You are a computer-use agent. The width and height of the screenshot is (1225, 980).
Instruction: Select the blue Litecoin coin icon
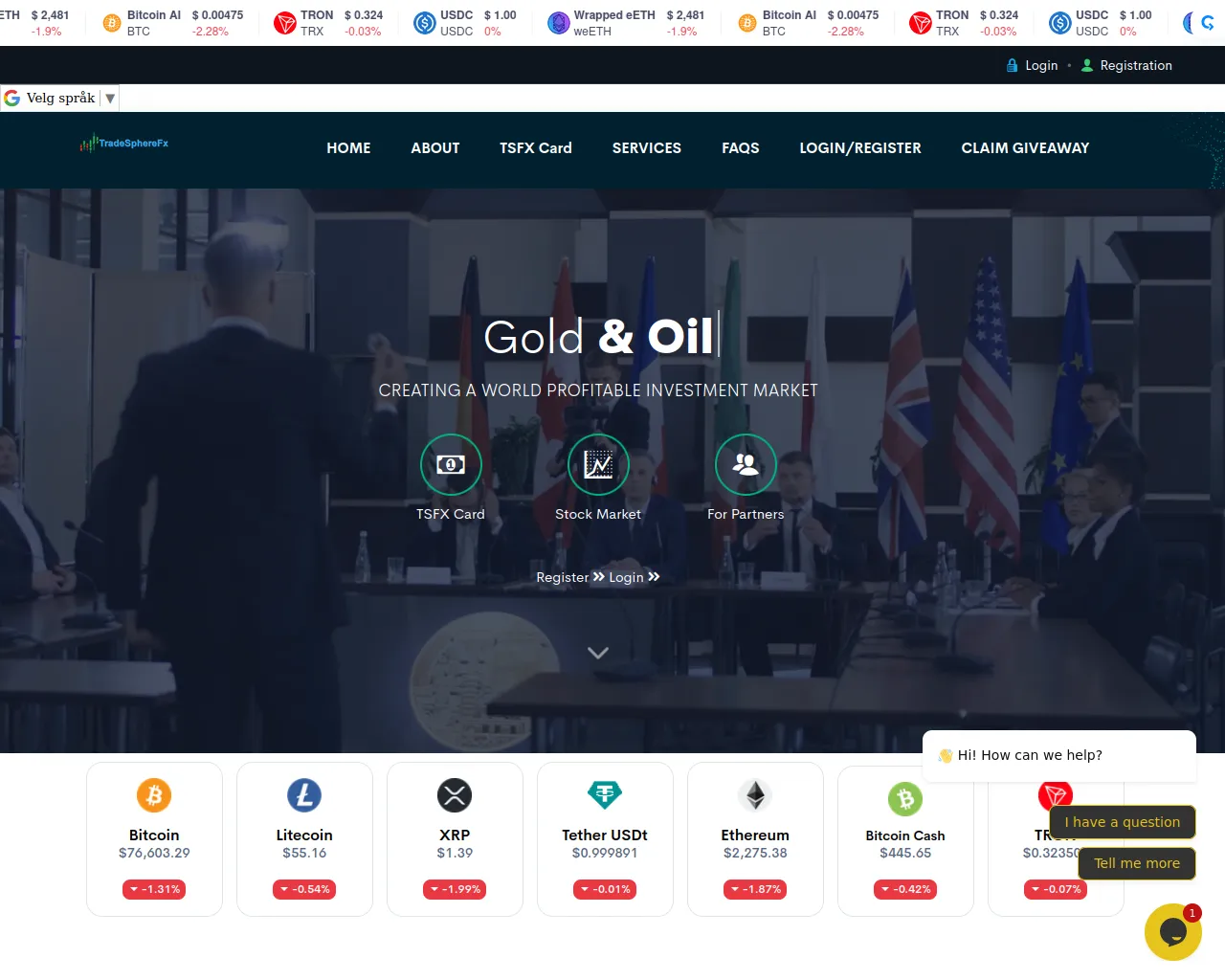tap(304, 795)
